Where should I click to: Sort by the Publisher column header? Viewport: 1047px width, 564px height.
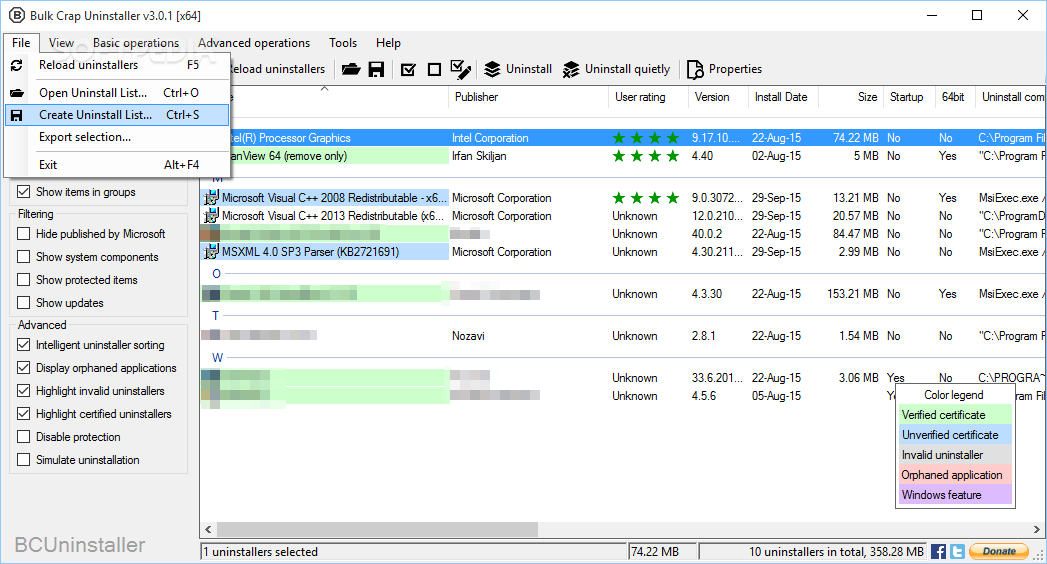coord(528,97)
